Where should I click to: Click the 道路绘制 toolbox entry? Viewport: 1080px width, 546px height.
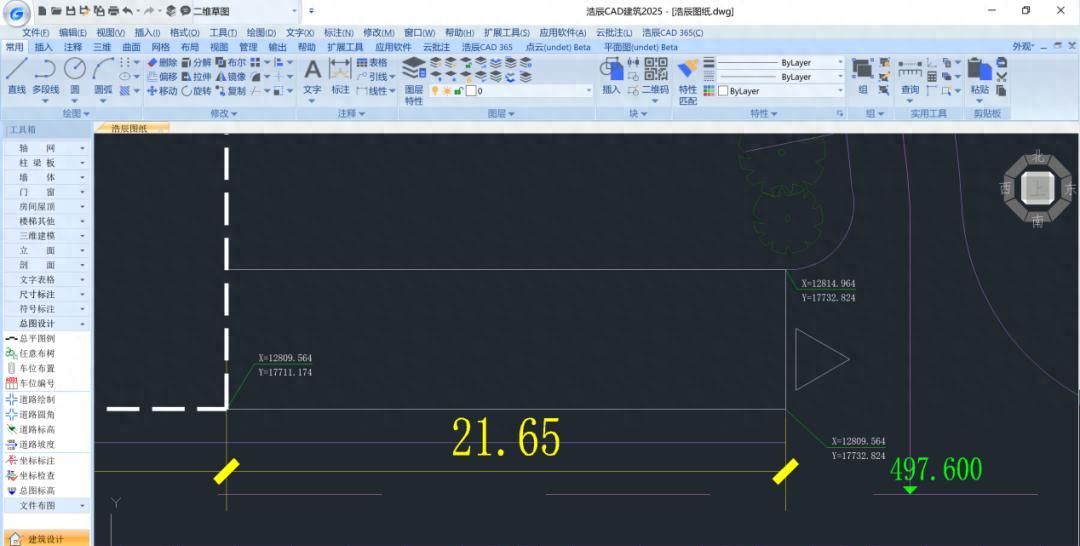tap(37, 399)
